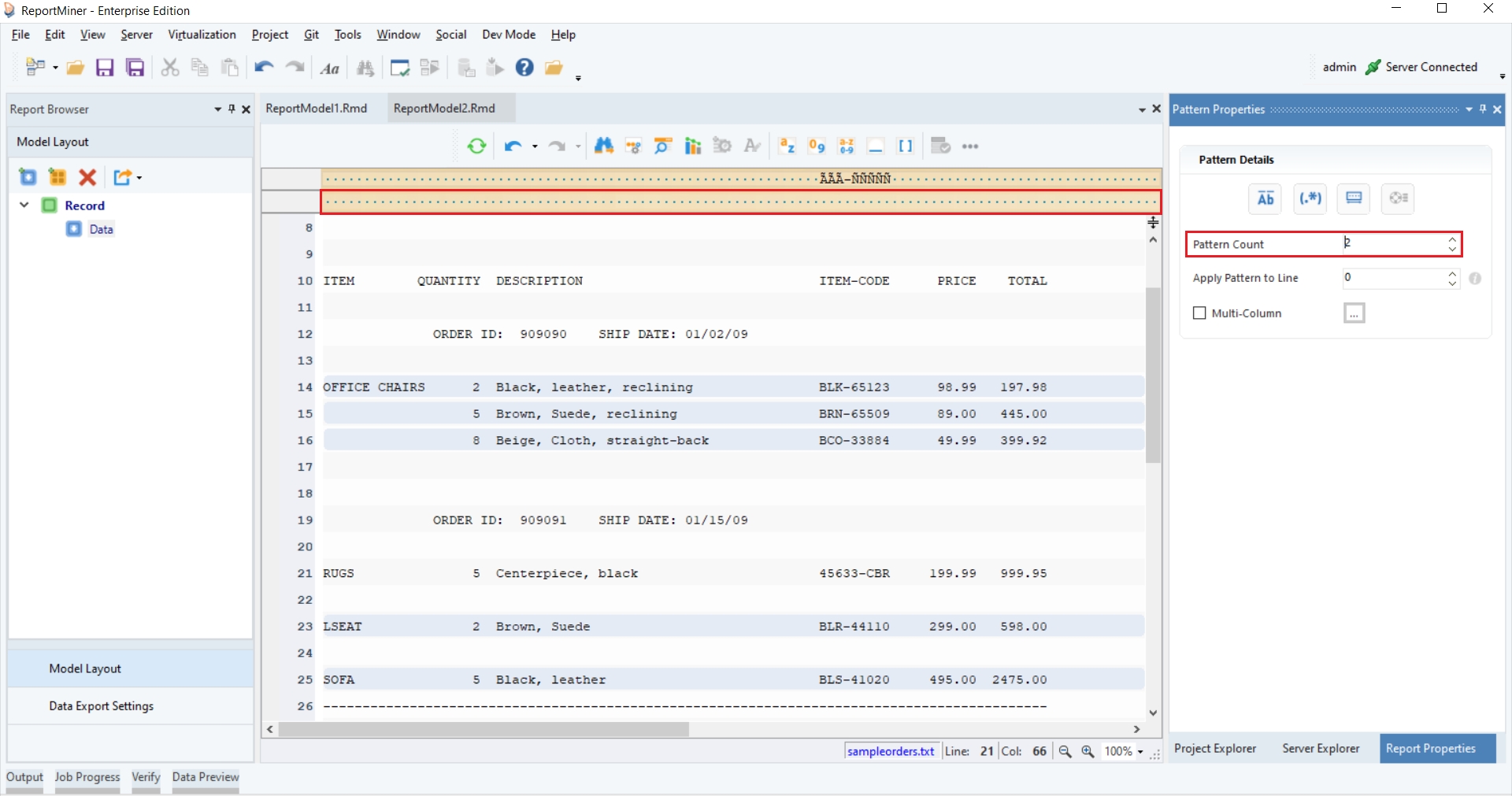
Task: Pin the Pattern Properties panel
Action: [1483, 109]
